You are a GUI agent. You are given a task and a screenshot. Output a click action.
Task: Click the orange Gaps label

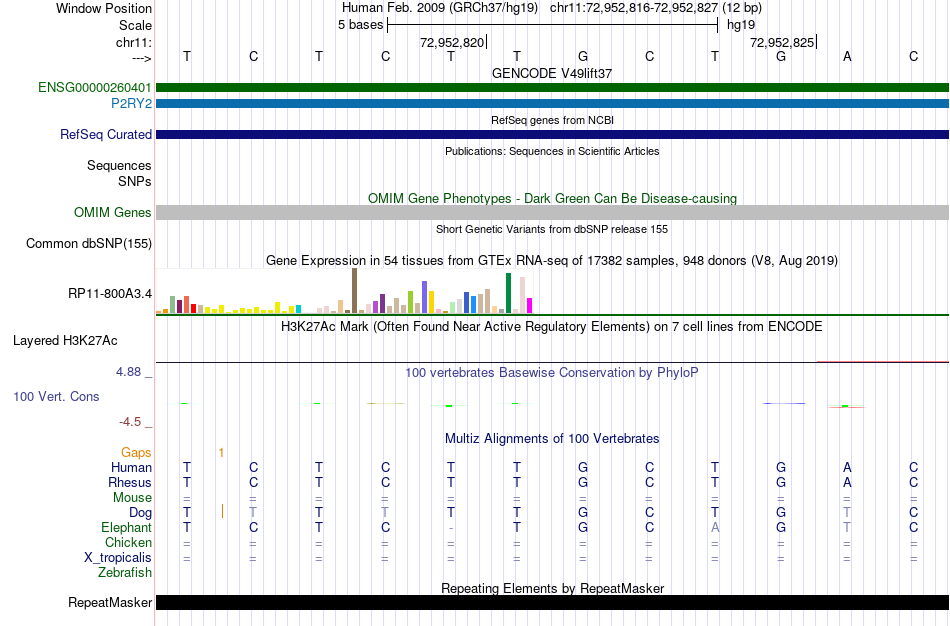(136, 453)
